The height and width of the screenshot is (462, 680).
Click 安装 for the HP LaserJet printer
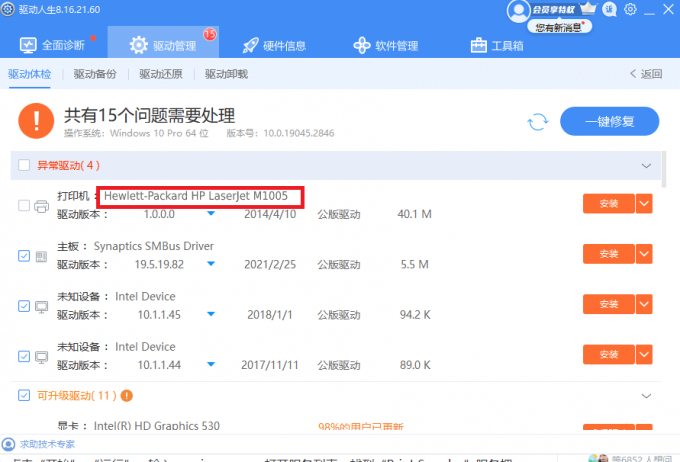pyautogui.click(x=608, y=204)
